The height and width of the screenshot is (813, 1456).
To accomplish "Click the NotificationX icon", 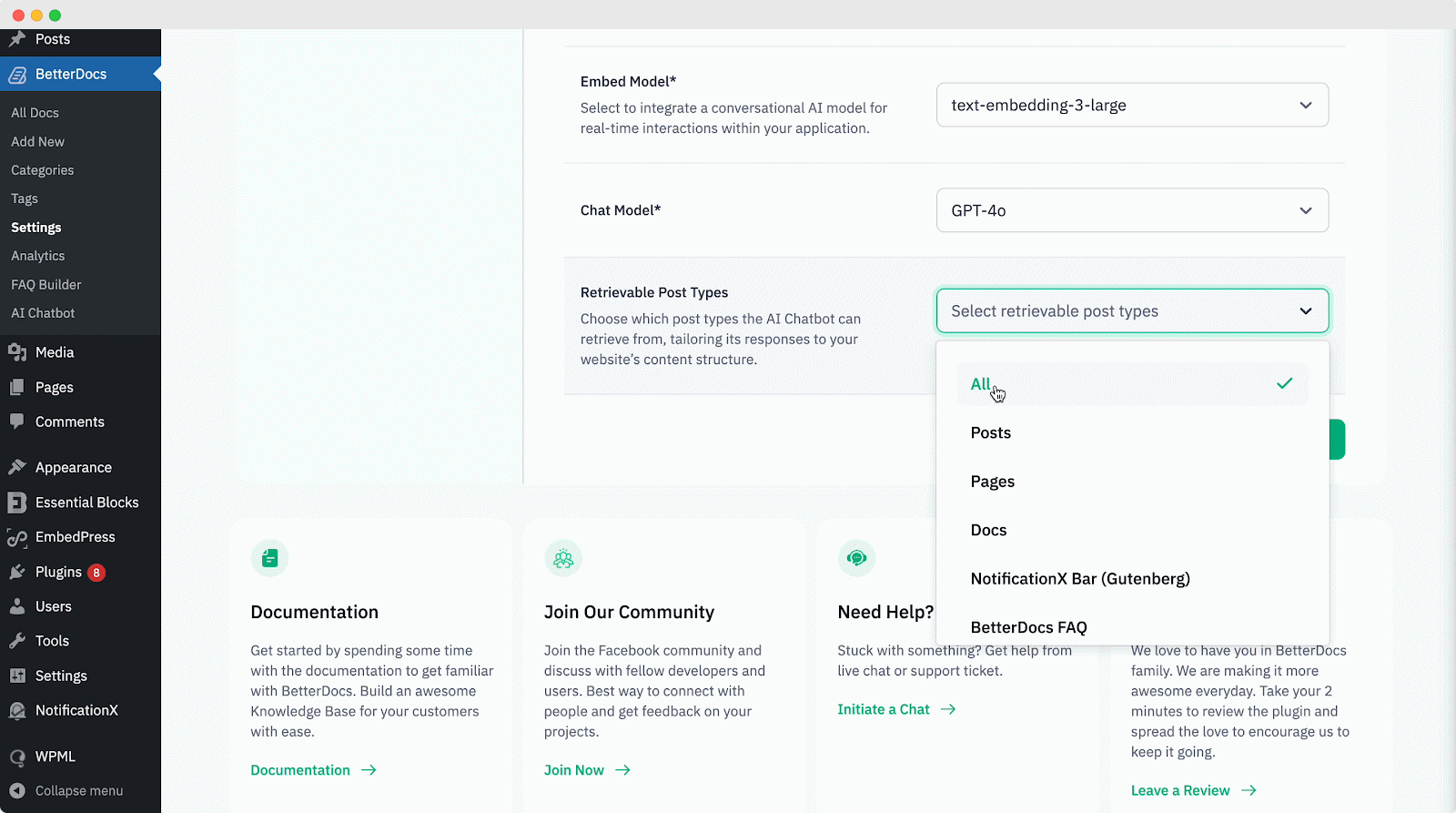I will click(x=17, y=710).
